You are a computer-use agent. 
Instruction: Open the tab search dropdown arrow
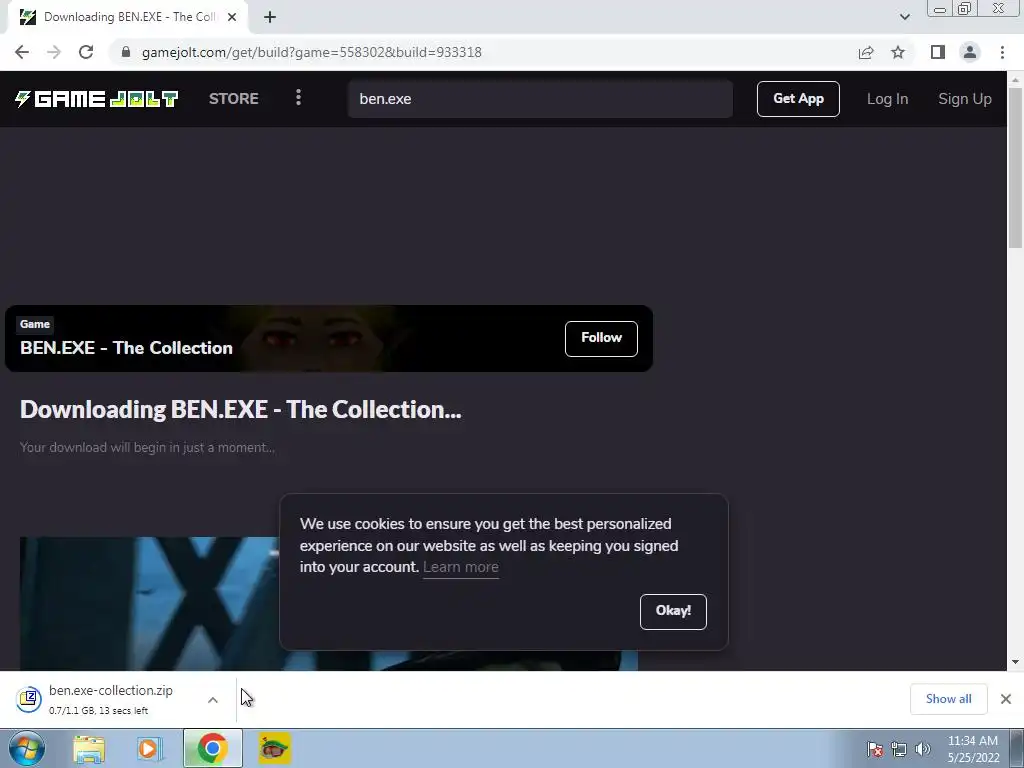tap(904, 17)
